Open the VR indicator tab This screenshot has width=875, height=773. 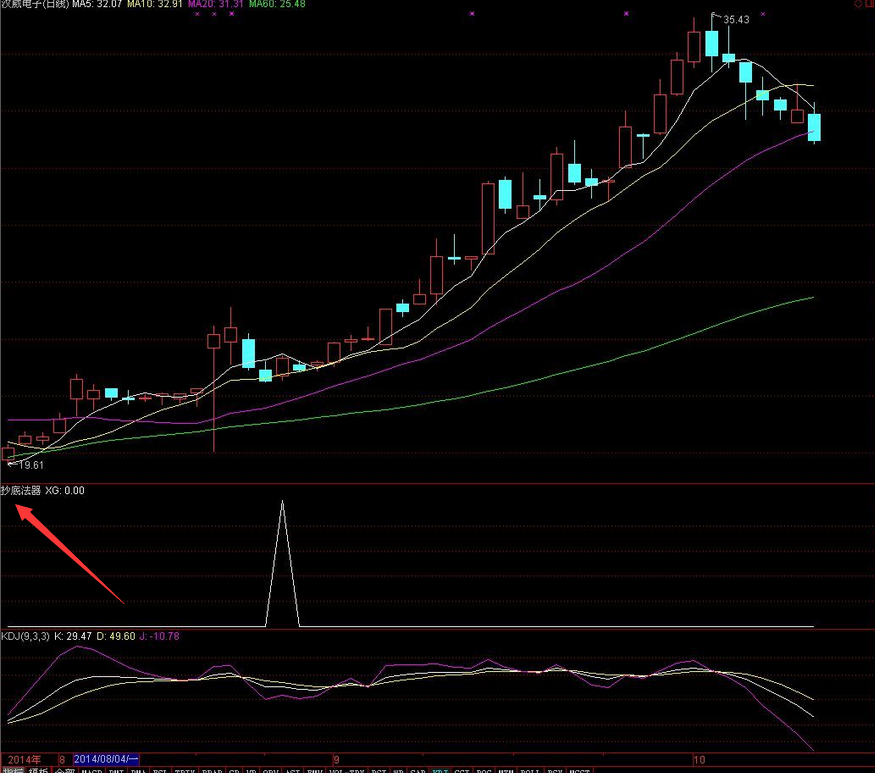click(251, 771)
